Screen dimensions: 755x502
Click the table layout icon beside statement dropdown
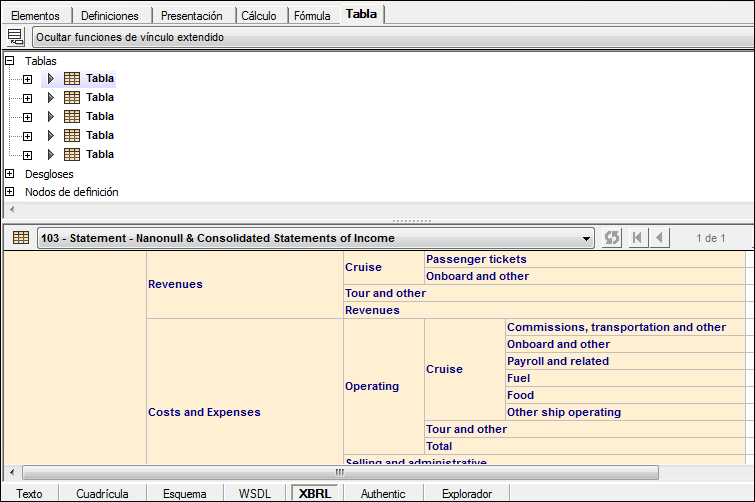20,238
